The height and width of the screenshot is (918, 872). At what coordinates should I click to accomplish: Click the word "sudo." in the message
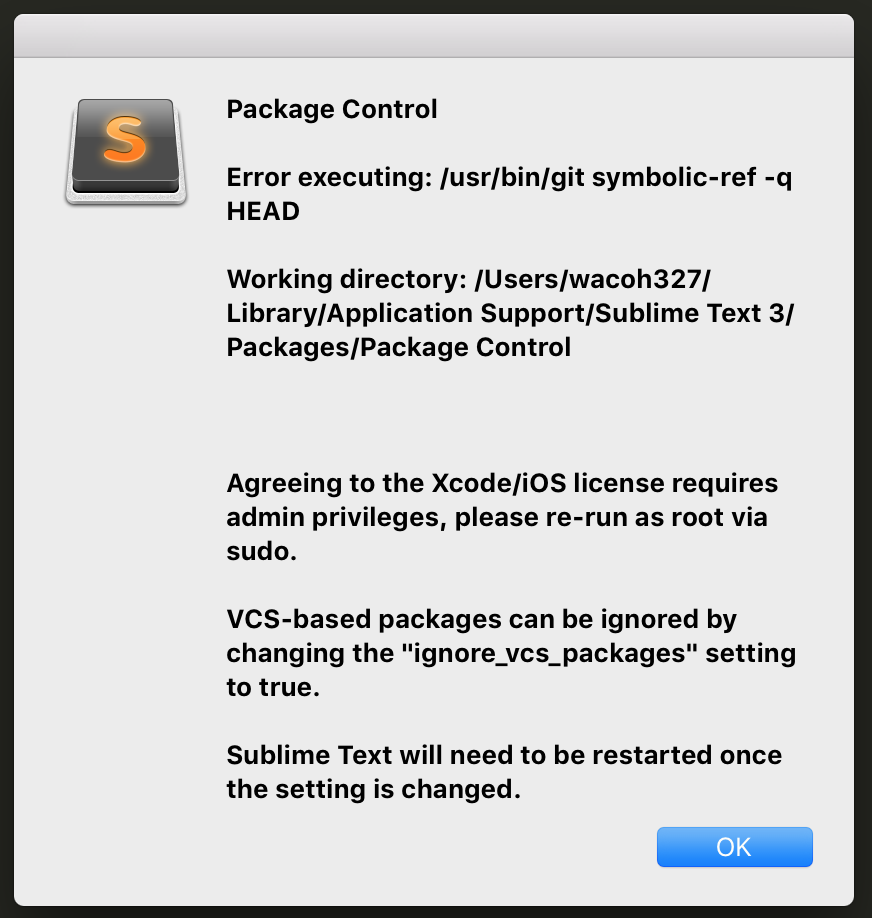click(262, 551)
